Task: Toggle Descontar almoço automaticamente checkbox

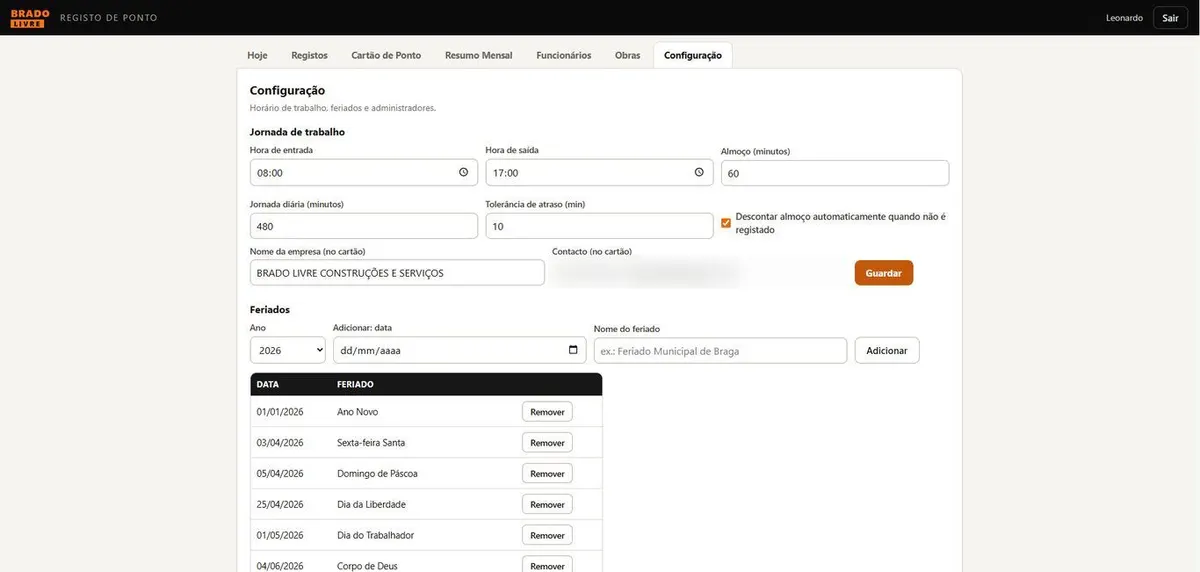Action: click(726, 223)
